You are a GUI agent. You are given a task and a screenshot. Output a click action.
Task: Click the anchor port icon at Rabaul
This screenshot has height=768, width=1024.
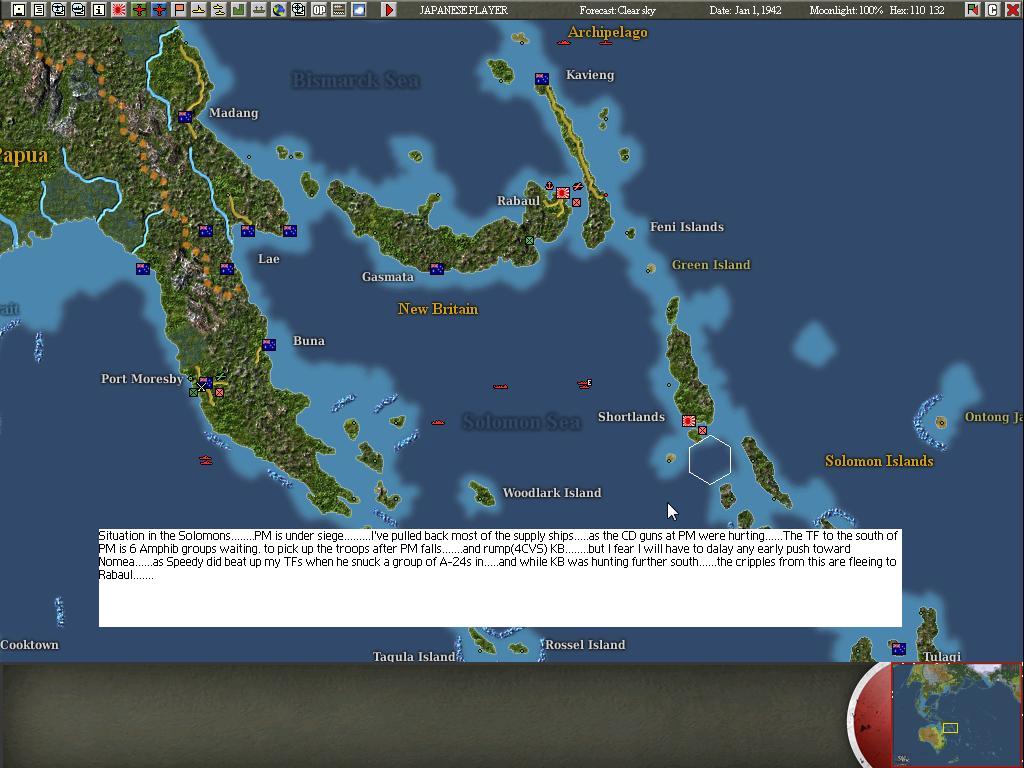[550, 186]
